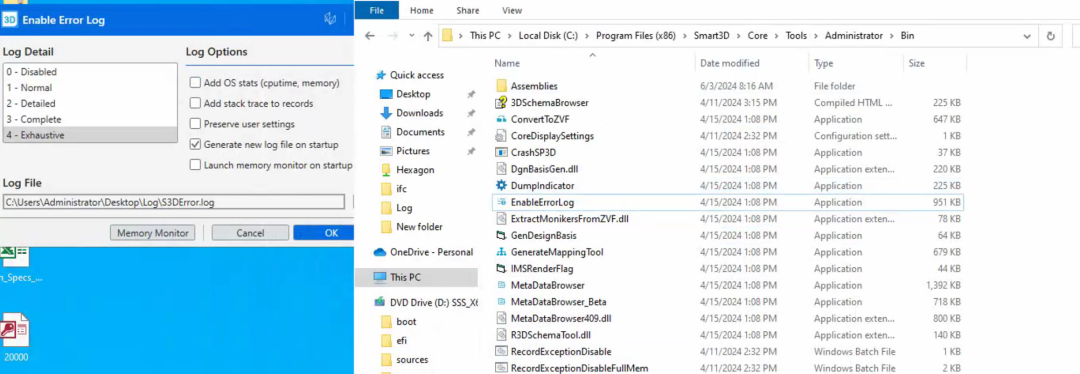This screenshot has width=1080, height=374.
Task: Open the File tab in Explorer
Action: point(377,10)
